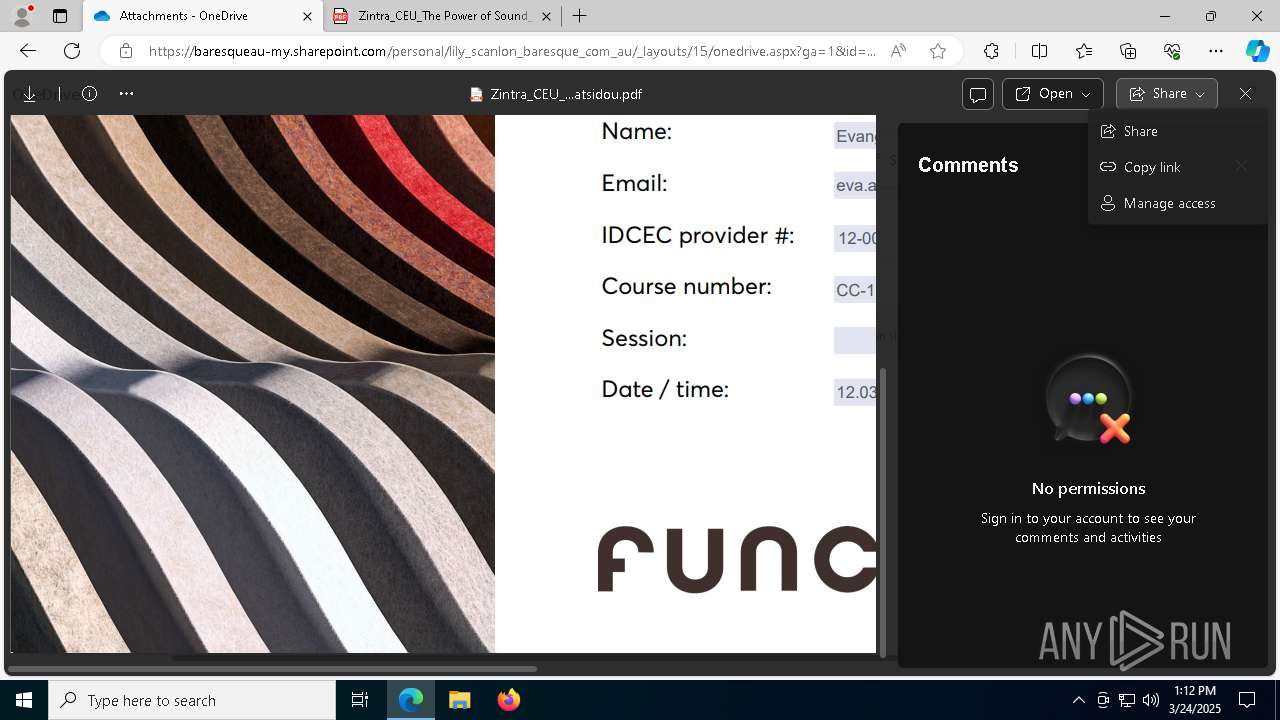
Task: Open the notifications center
Action: [x=1247, y=700]
